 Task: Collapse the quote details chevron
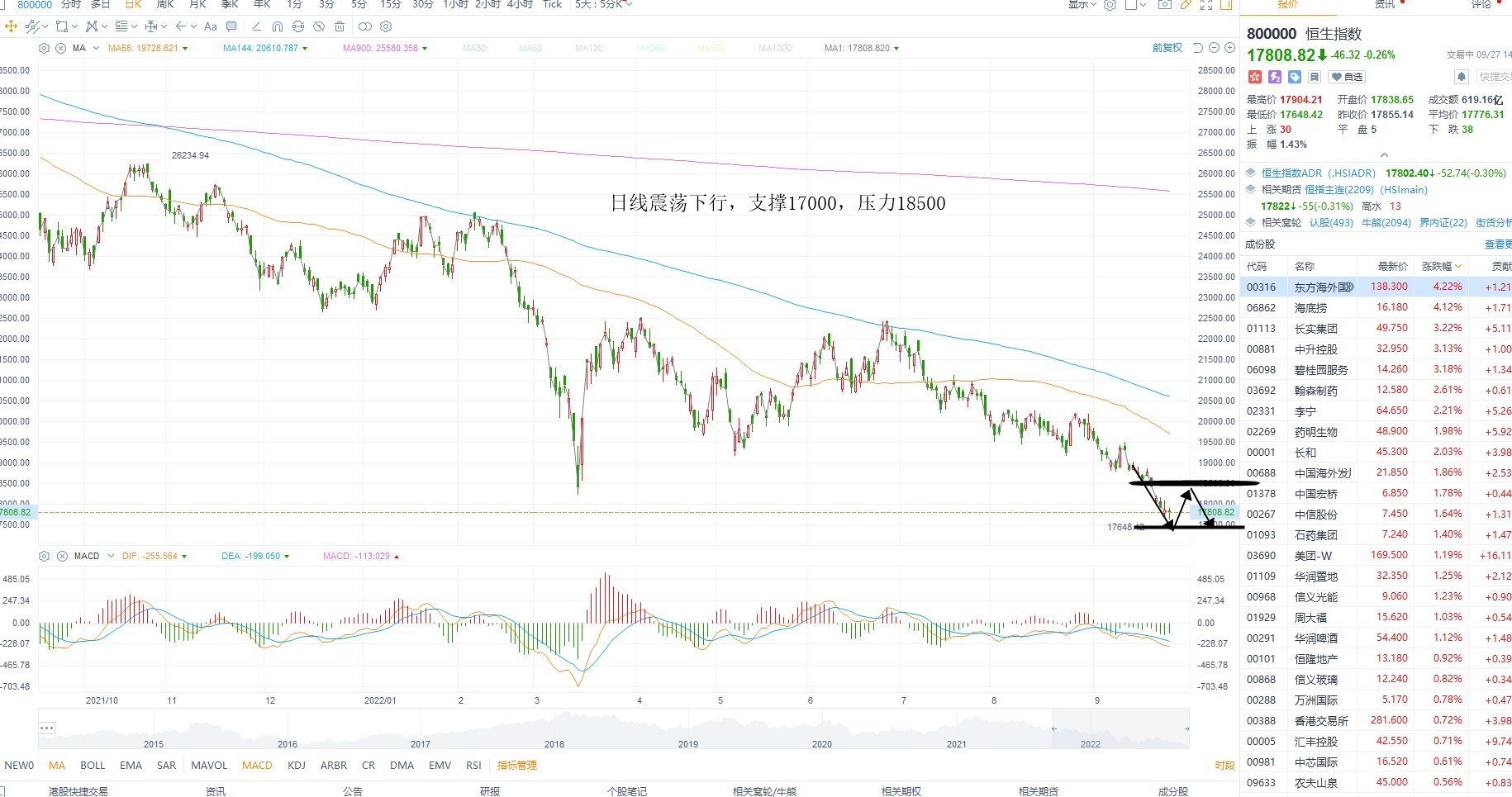pyautogui.click(x=1384, y=154)
